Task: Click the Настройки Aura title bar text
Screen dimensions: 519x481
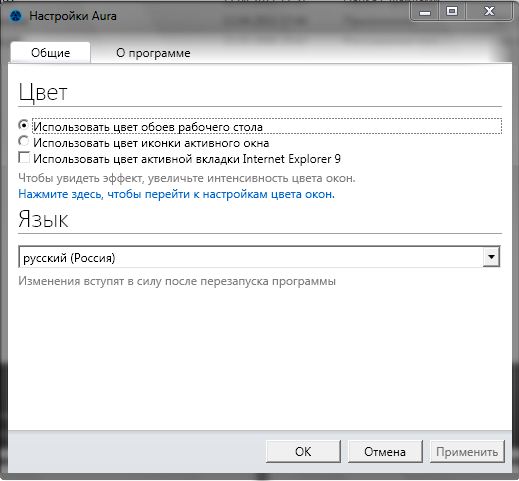Action: (73, 16)
